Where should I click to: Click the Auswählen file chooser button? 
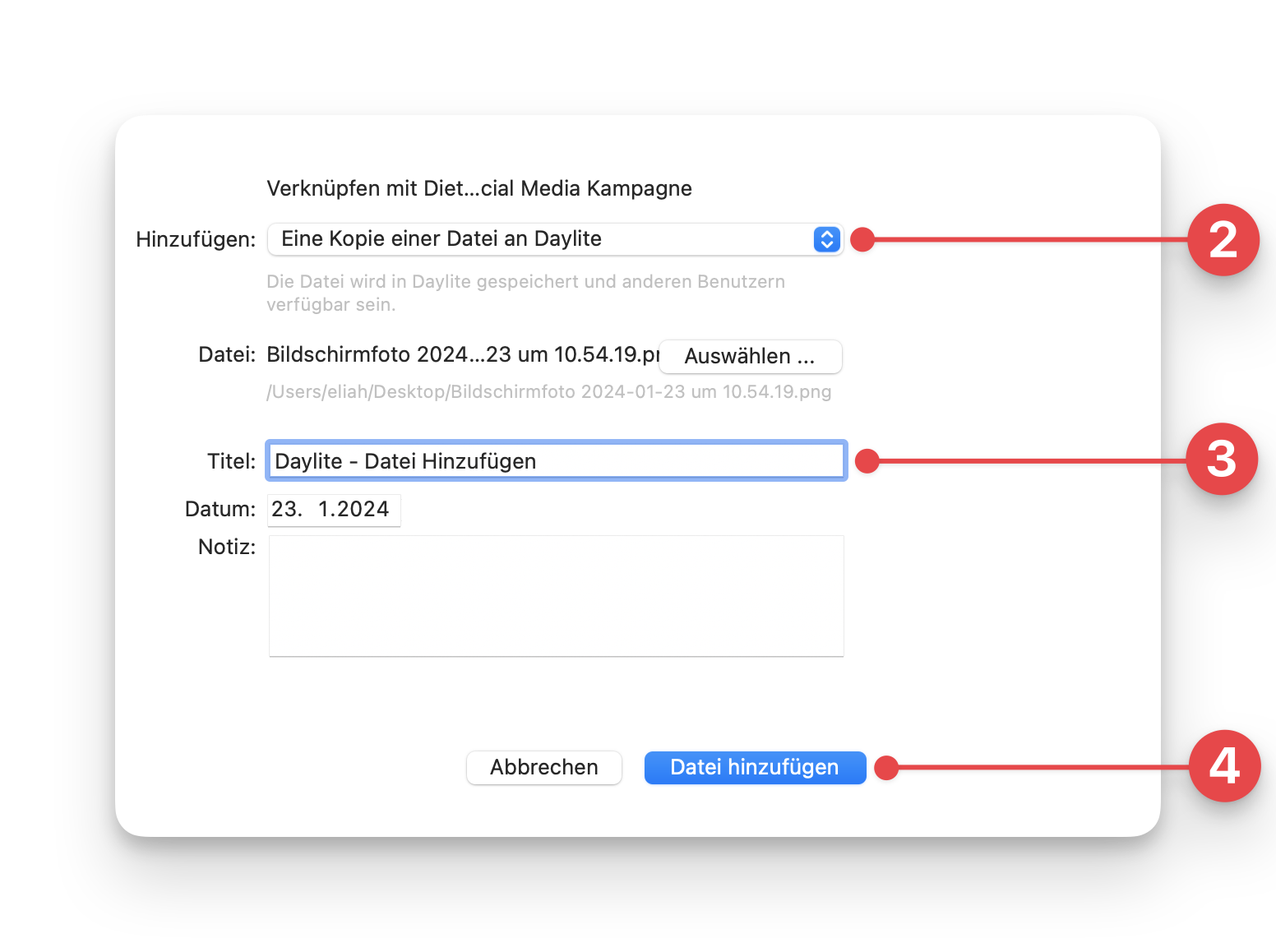pyautogui.click(x=750, y=357)
